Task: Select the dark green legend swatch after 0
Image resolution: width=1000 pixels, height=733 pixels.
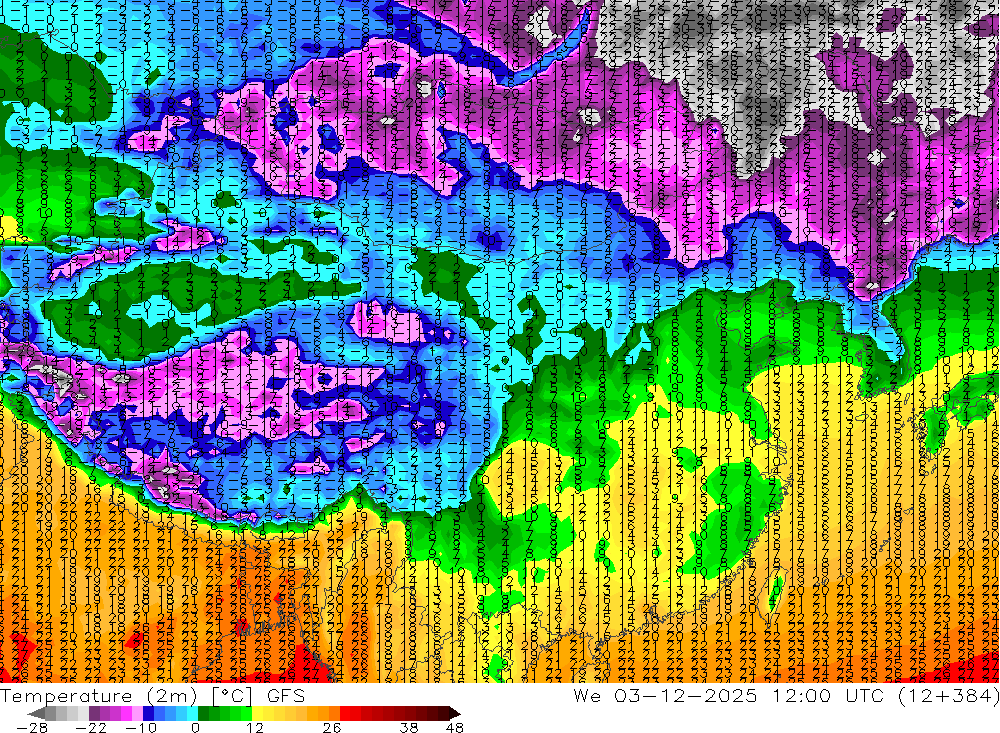Action: click(203, 713)
